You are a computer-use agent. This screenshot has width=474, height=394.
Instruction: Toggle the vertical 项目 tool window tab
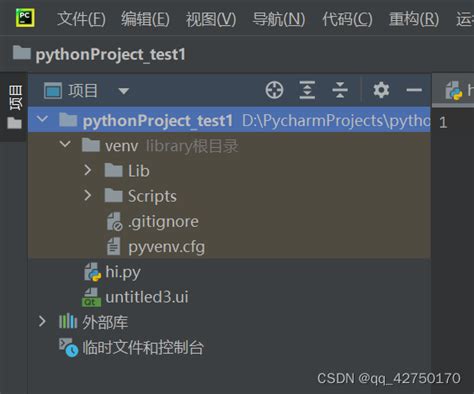(15, 97)
